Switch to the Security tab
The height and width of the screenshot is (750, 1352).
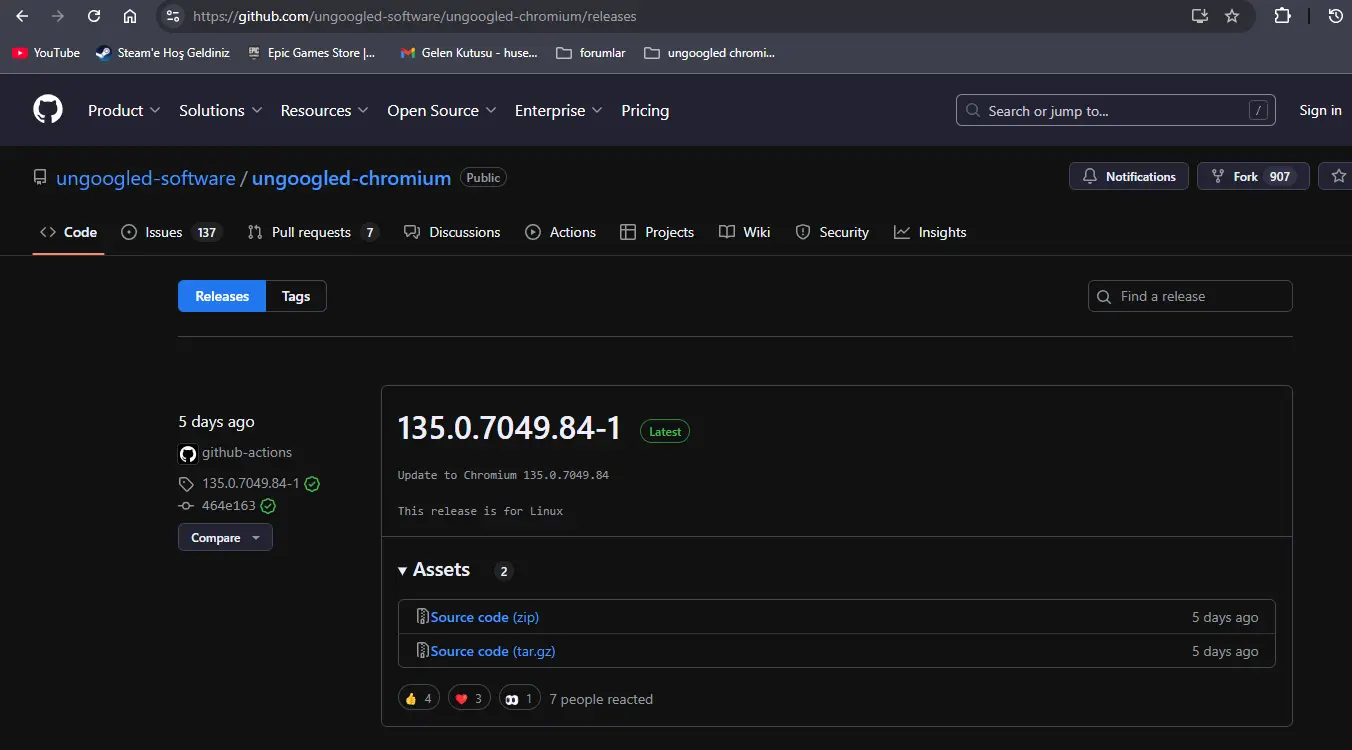click(x=832, y=232)
